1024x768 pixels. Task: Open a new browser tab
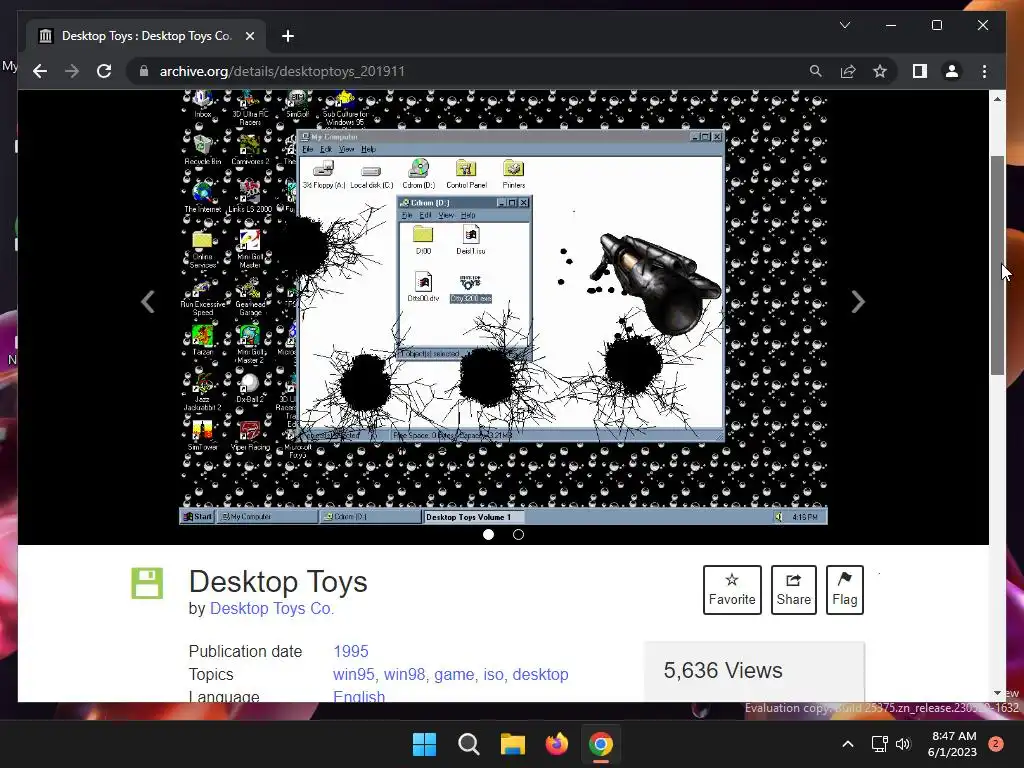coord(288,36)
